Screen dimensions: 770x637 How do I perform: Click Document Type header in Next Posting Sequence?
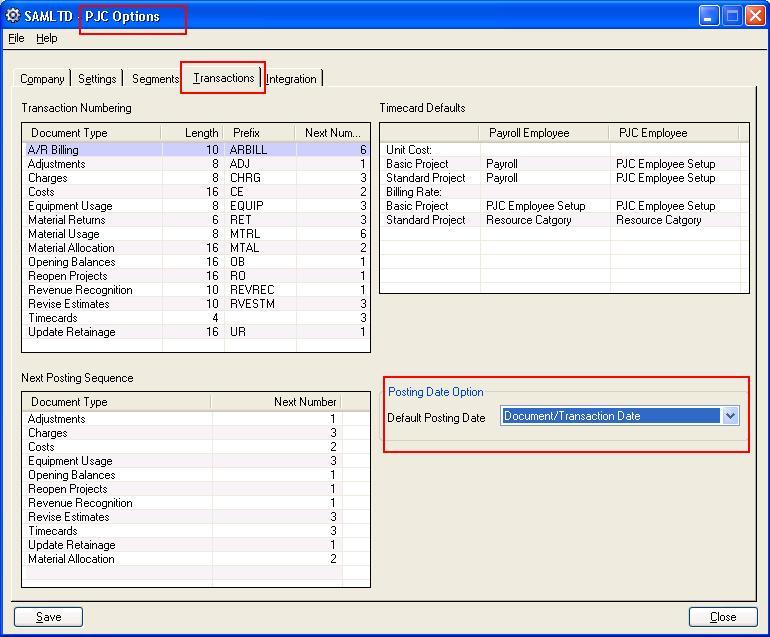[x=117, y=402]
